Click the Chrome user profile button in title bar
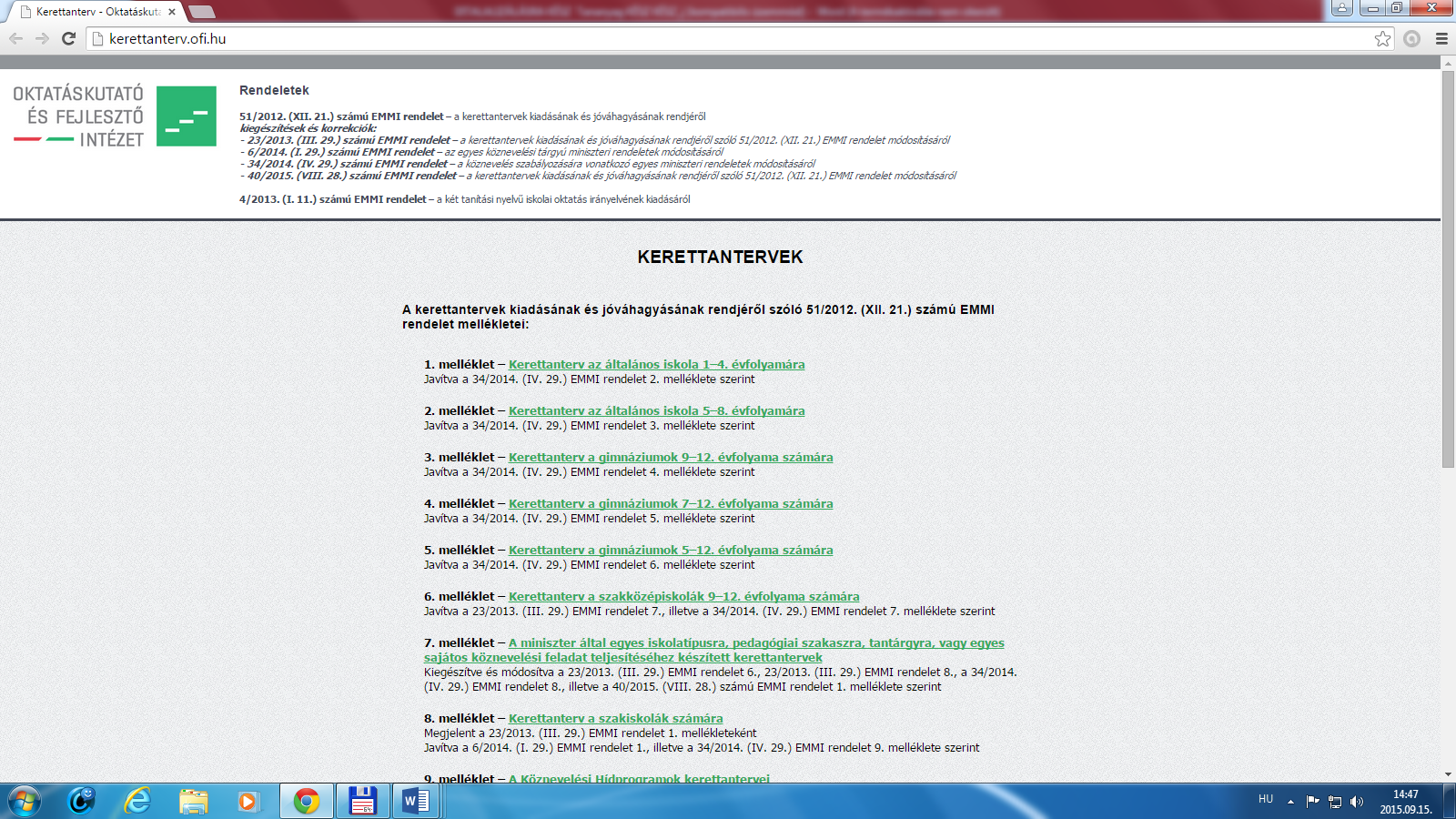Screen dimensions: 1456x819 1341,8
